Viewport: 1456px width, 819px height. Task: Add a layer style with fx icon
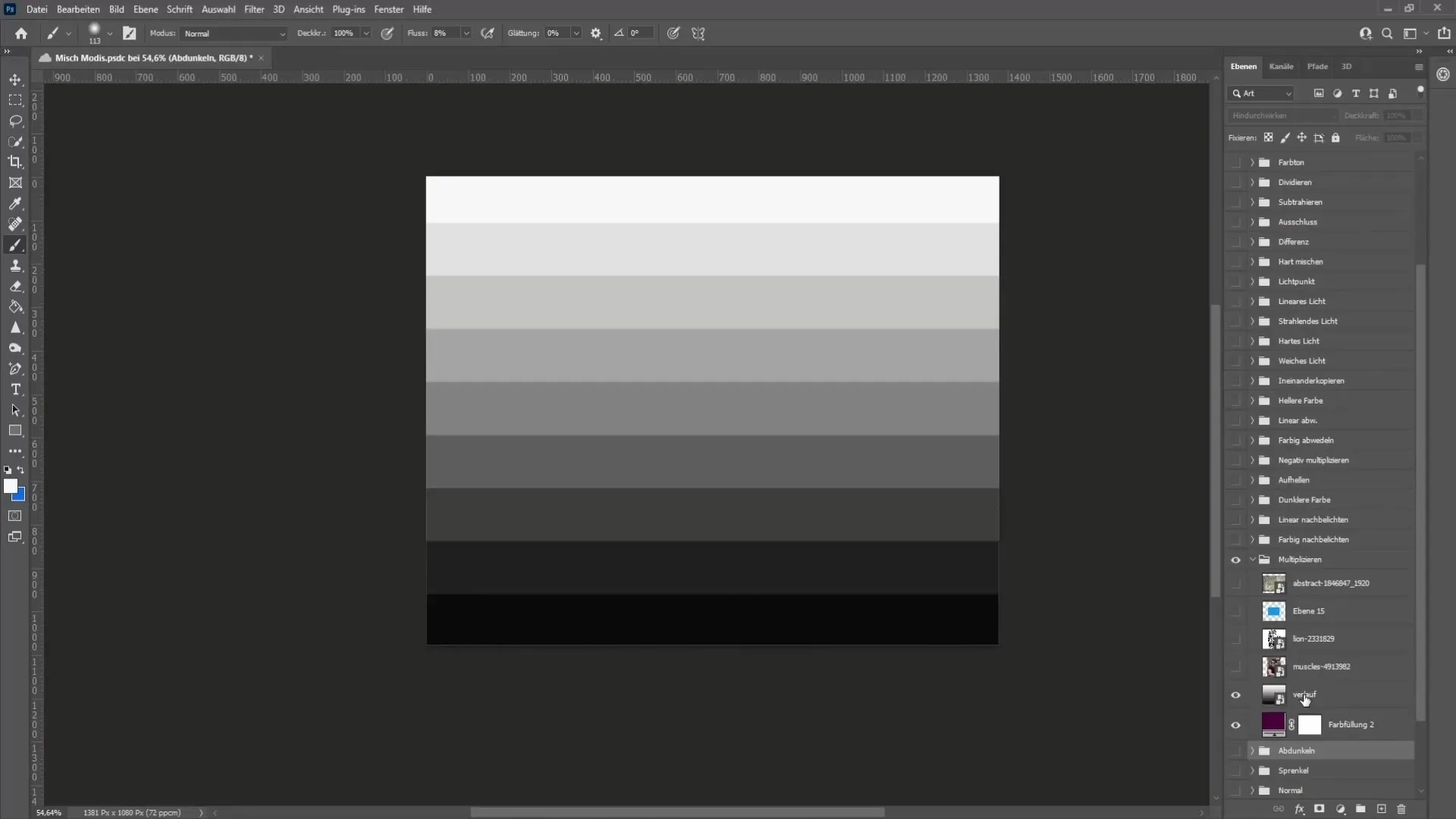point(1300,809)
